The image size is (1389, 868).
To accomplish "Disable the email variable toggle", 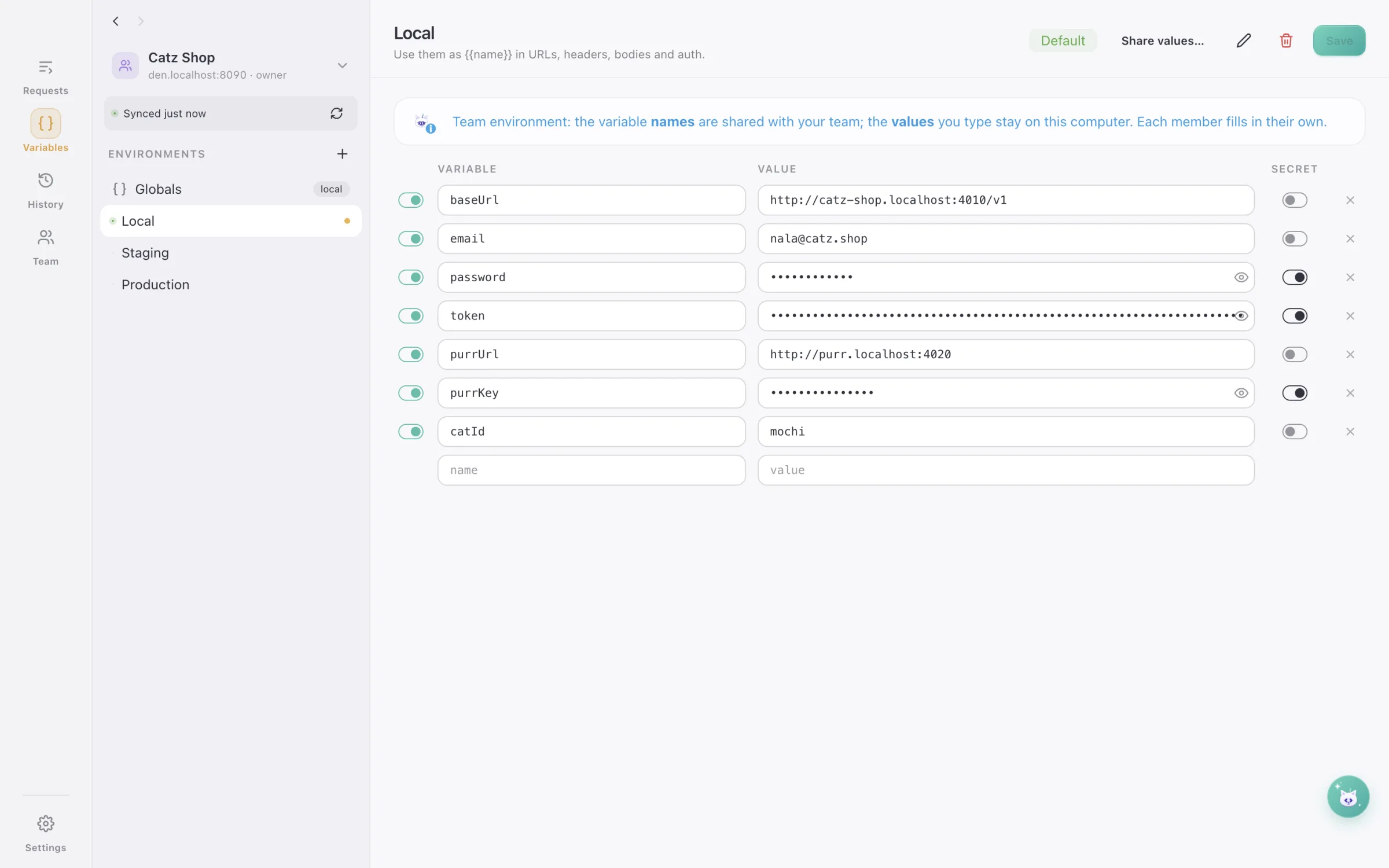I will coord(411,239).
